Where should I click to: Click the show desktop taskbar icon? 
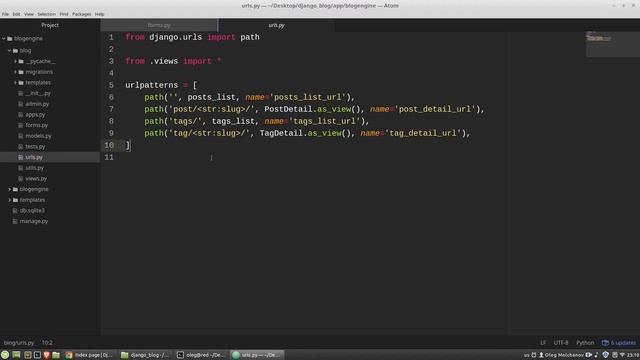tap(16, 355)
